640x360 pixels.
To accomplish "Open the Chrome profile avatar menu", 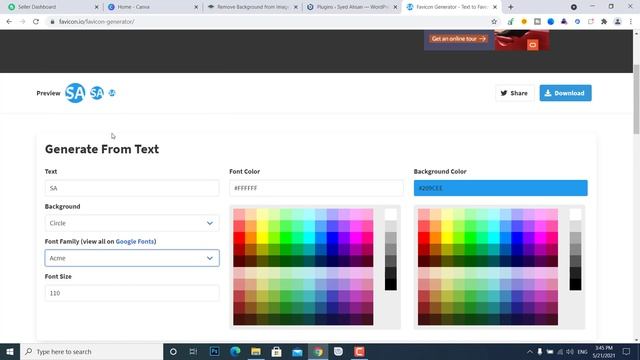I will (x=618, y=22).
